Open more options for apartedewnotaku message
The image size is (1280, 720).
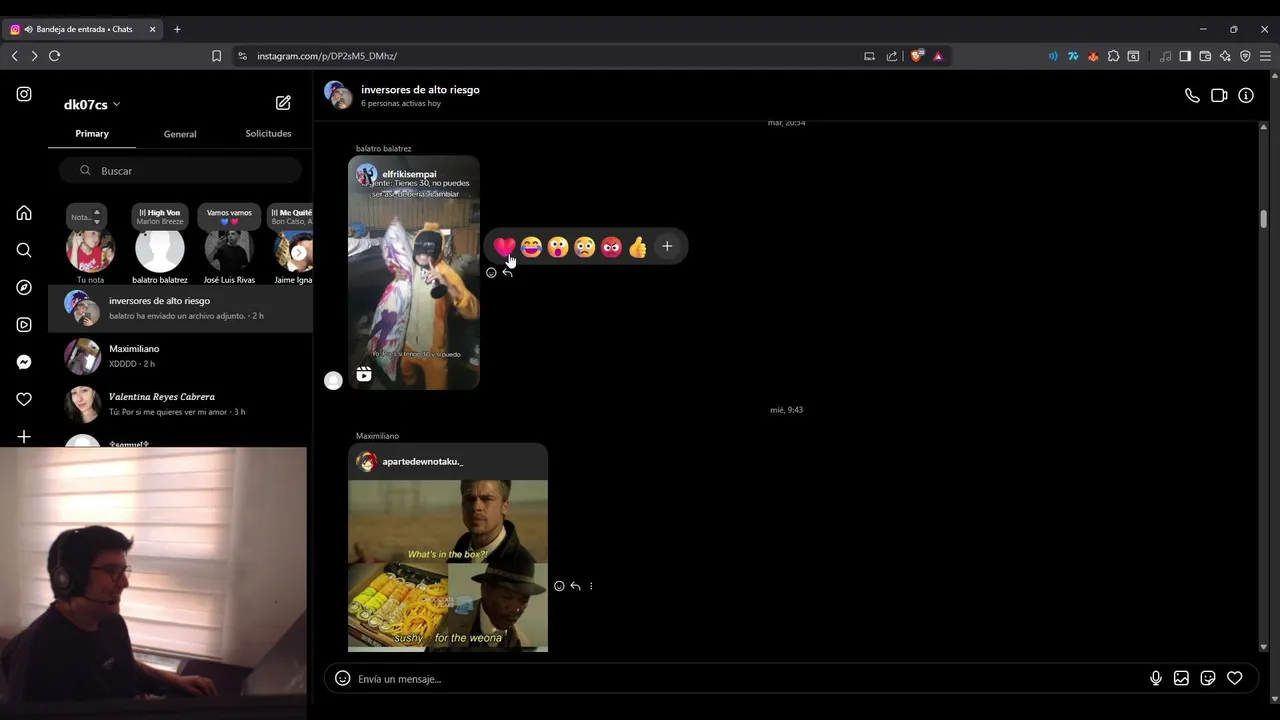pos(591,586)
